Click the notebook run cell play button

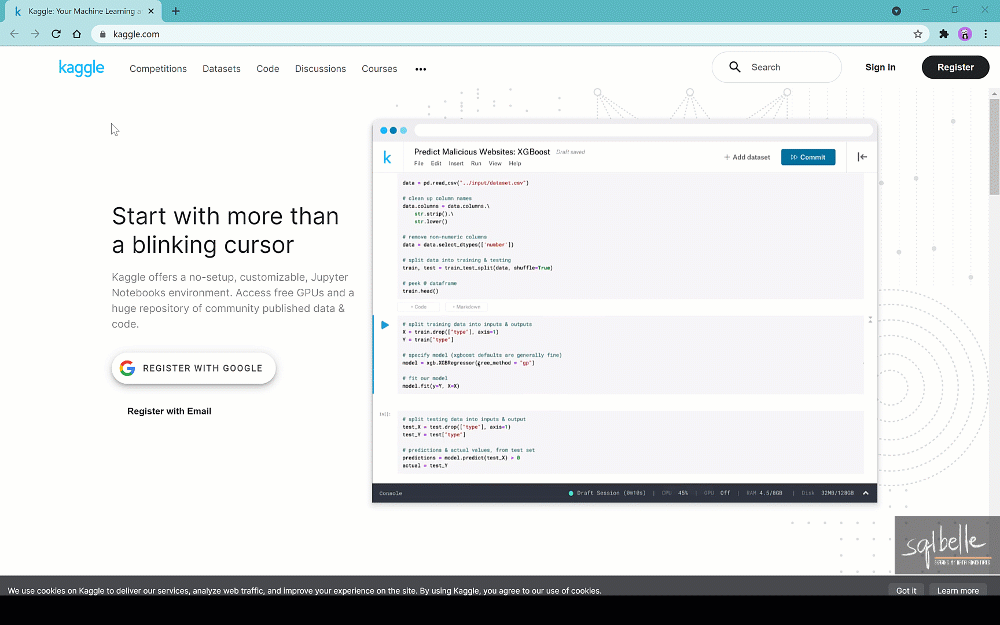pos(385,325)
